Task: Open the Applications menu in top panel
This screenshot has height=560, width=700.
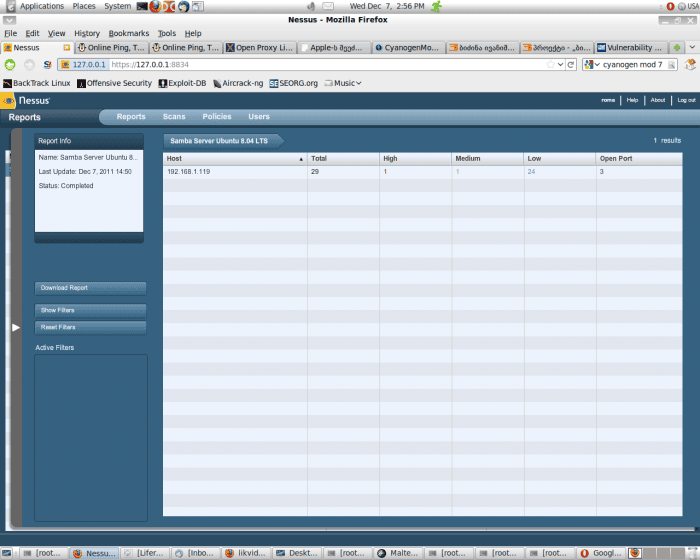Action: [42, 6]
